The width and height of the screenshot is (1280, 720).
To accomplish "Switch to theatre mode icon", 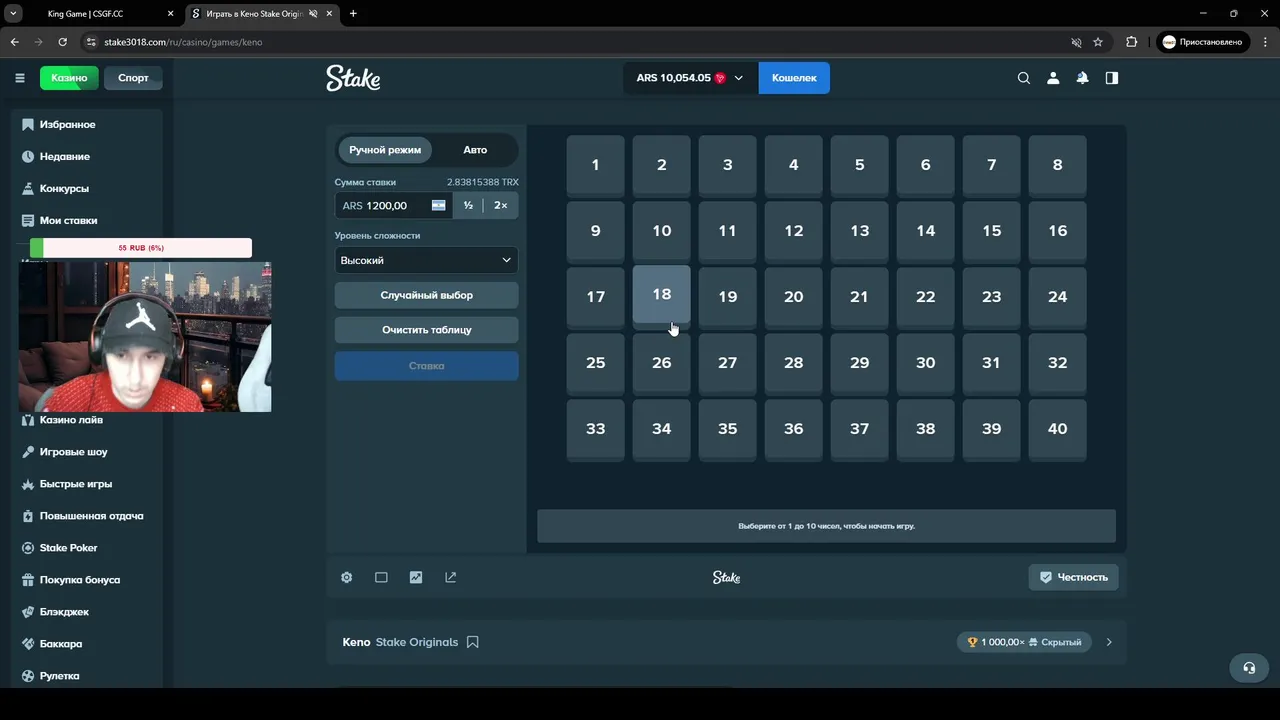I will coord(381,577).
